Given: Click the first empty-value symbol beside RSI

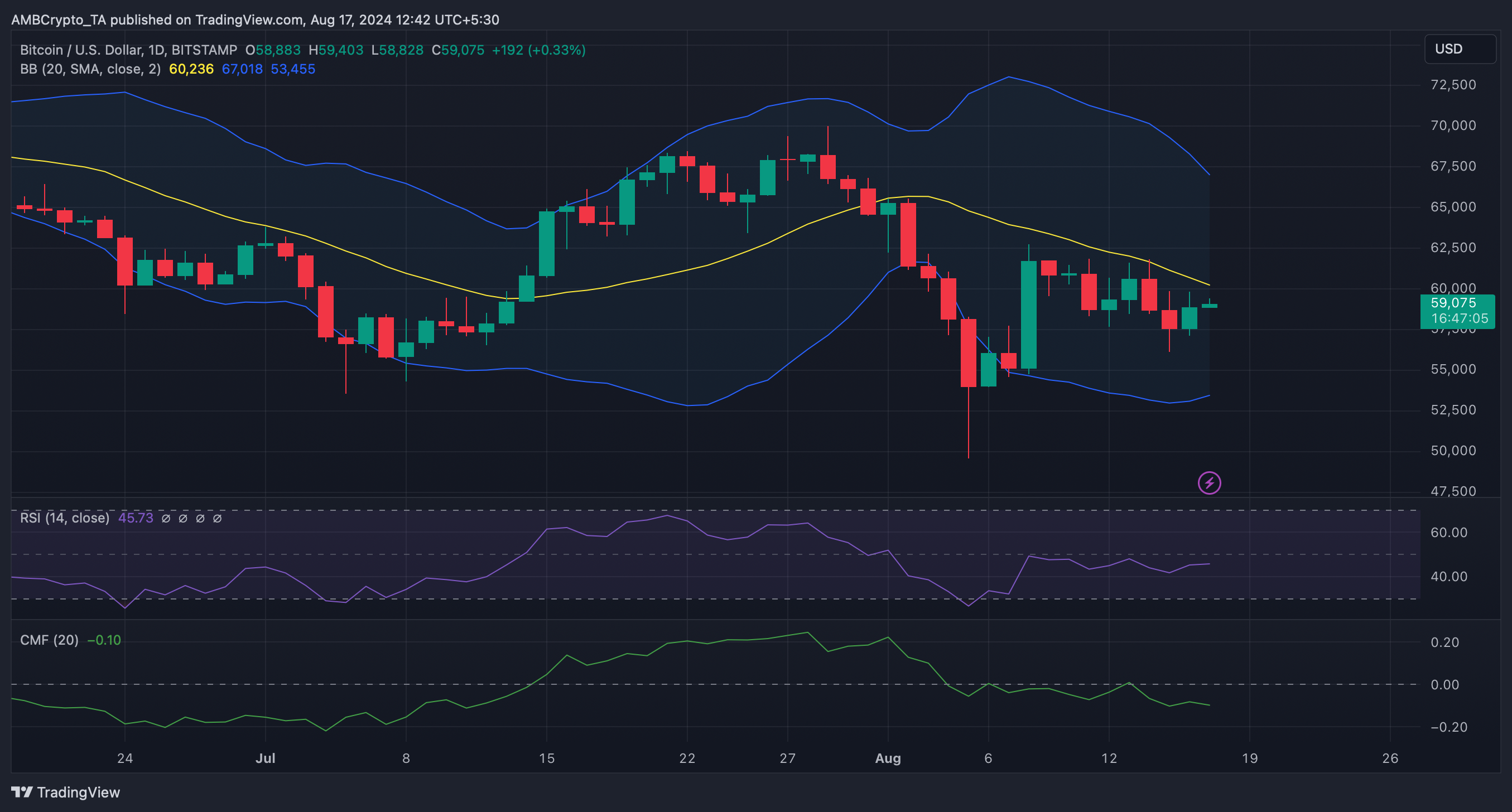Looking at the screenshot, I should (166, 518).
